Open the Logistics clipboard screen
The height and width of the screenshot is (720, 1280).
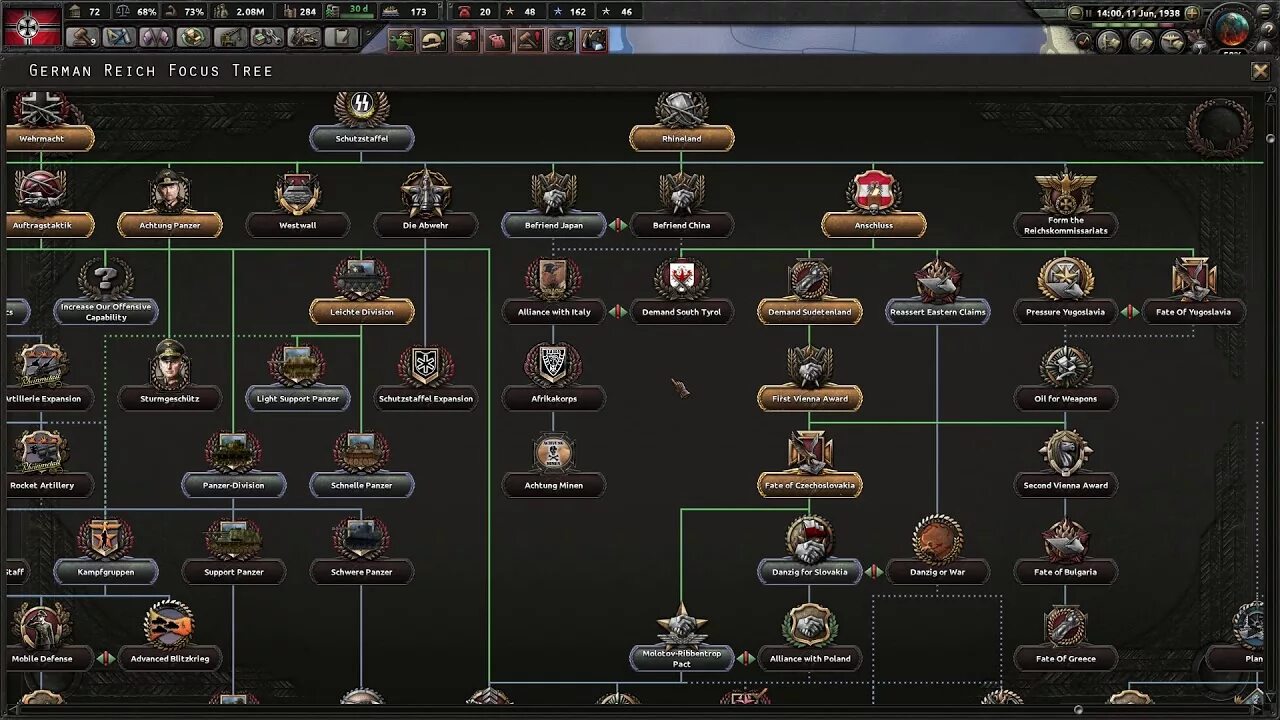click(x=341, y=37)
